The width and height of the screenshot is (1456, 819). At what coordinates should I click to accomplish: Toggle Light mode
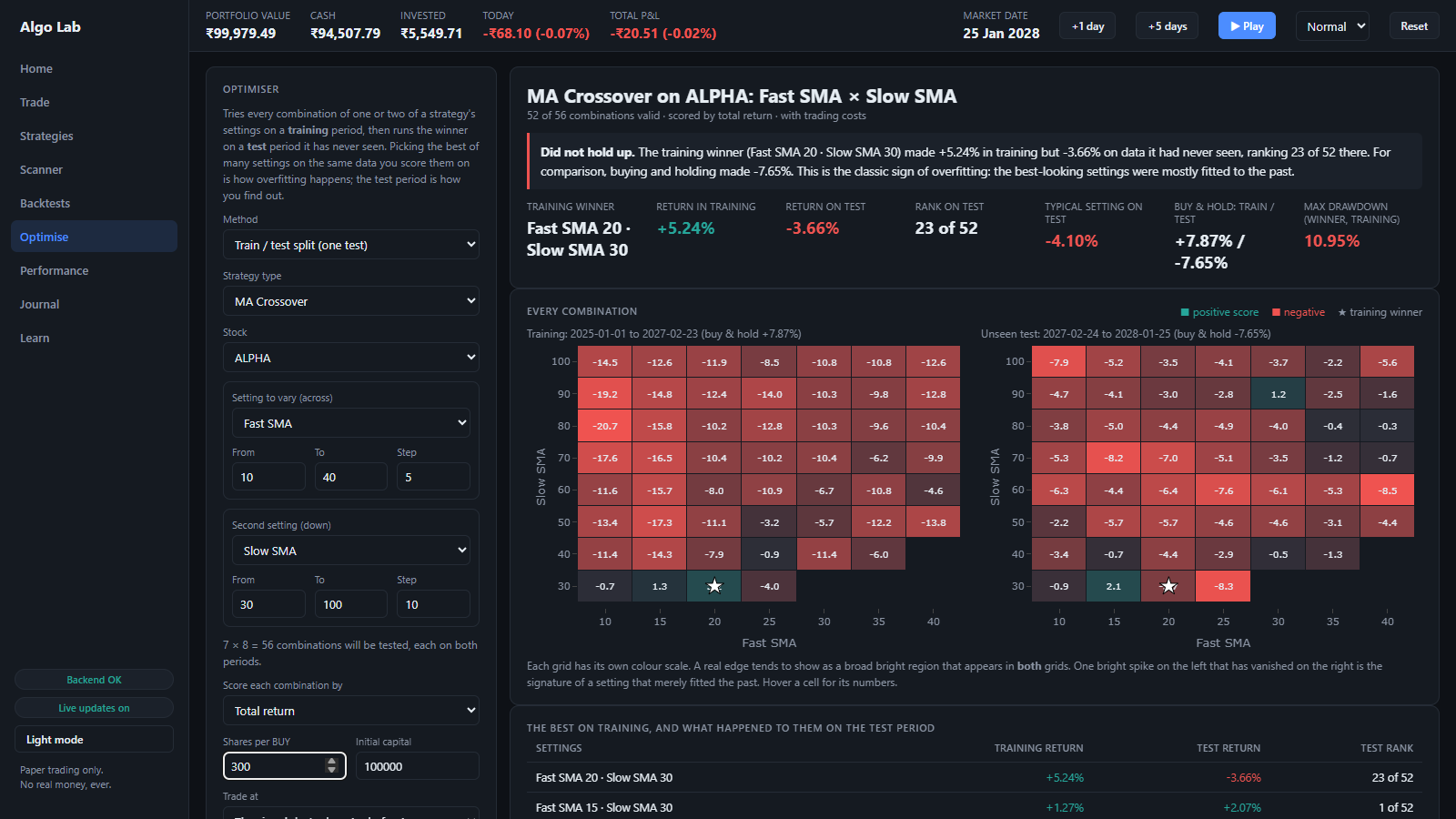coord(94,739)
